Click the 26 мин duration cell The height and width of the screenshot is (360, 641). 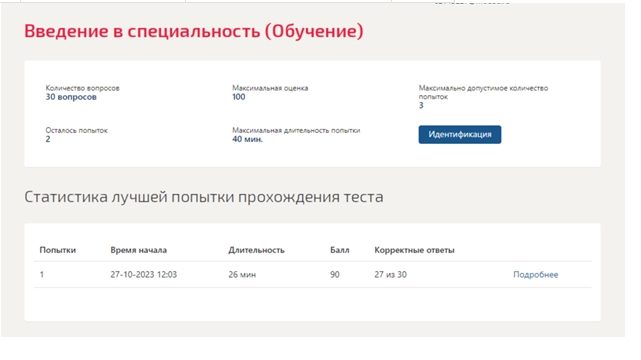click(242, 275)
